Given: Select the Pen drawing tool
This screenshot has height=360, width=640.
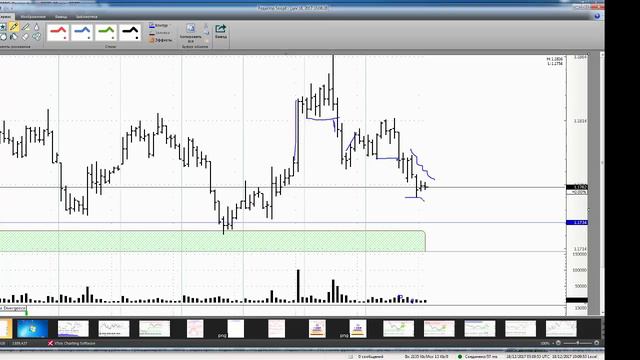Looking at the screenshot, I should pos(14,27).
